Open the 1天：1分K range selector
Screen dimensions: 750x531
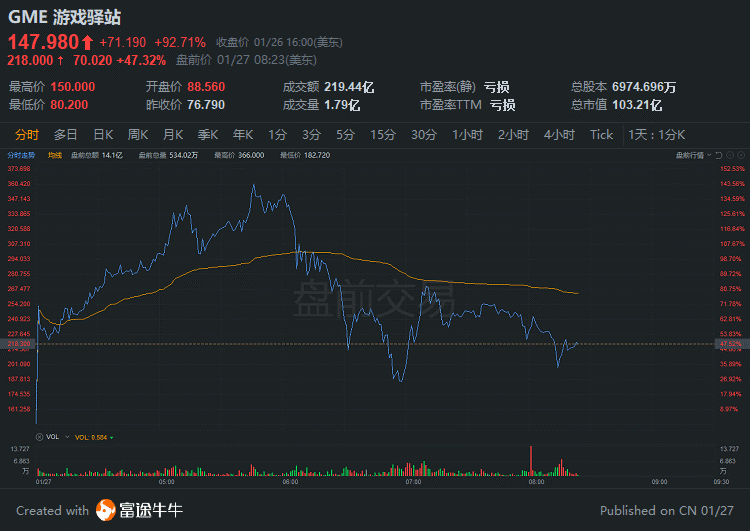coord(656,135)
